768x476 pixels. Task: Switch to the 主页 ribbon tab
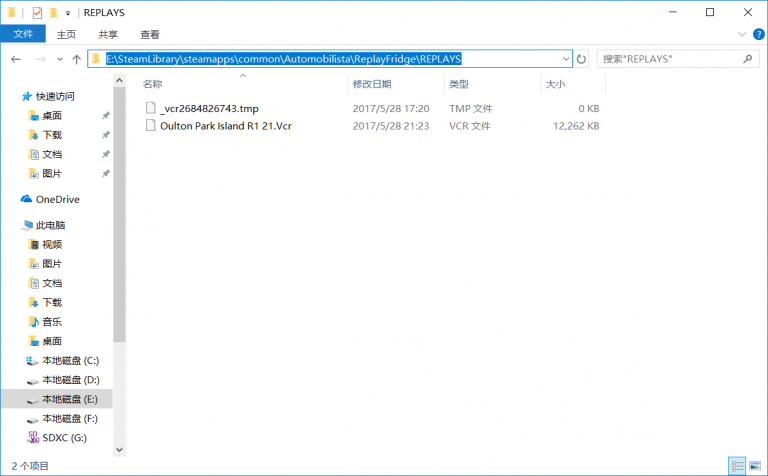click(x=66, y=34)
